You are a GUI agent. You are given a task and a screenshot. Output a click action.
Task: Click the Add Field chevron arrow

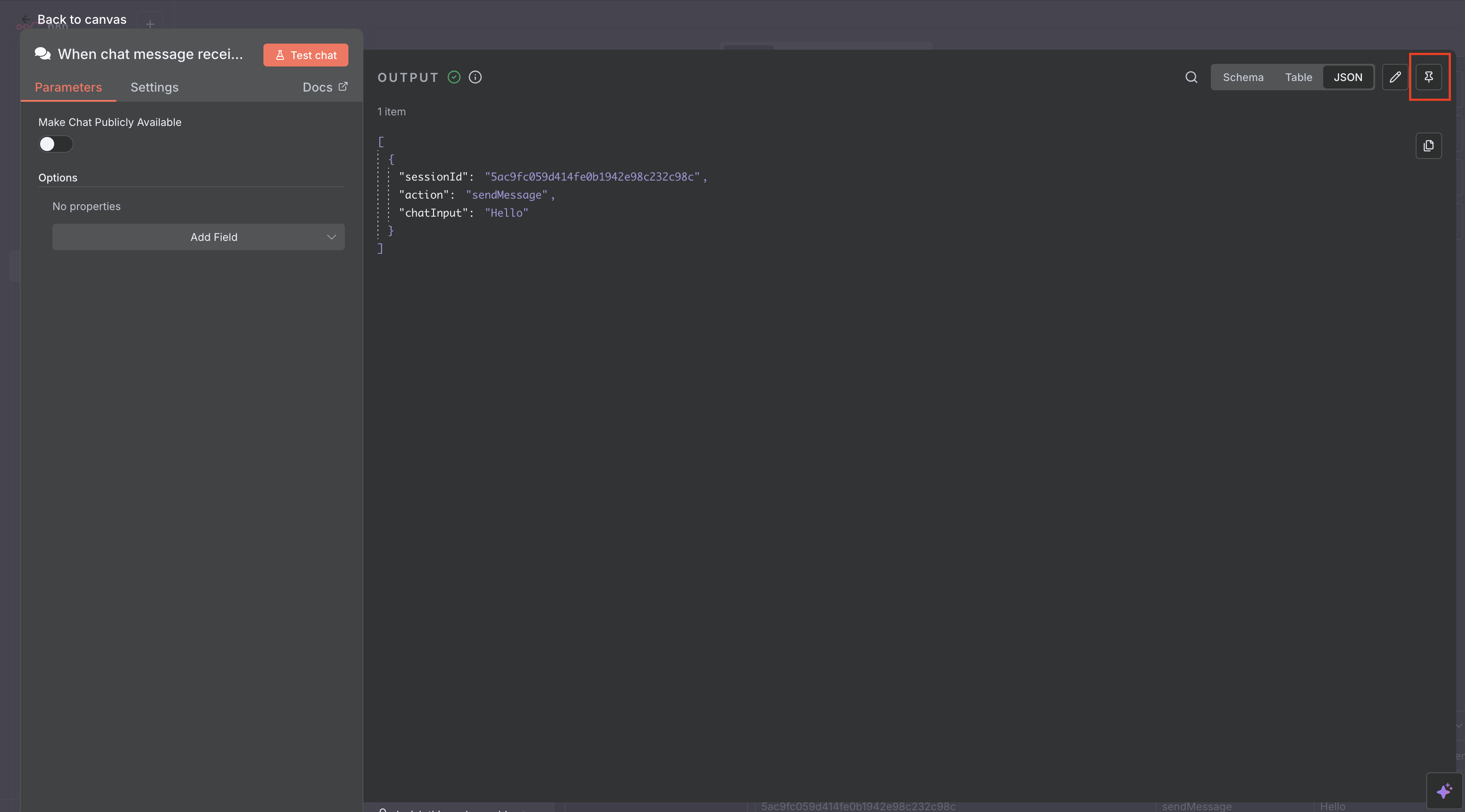coord(332,237)
